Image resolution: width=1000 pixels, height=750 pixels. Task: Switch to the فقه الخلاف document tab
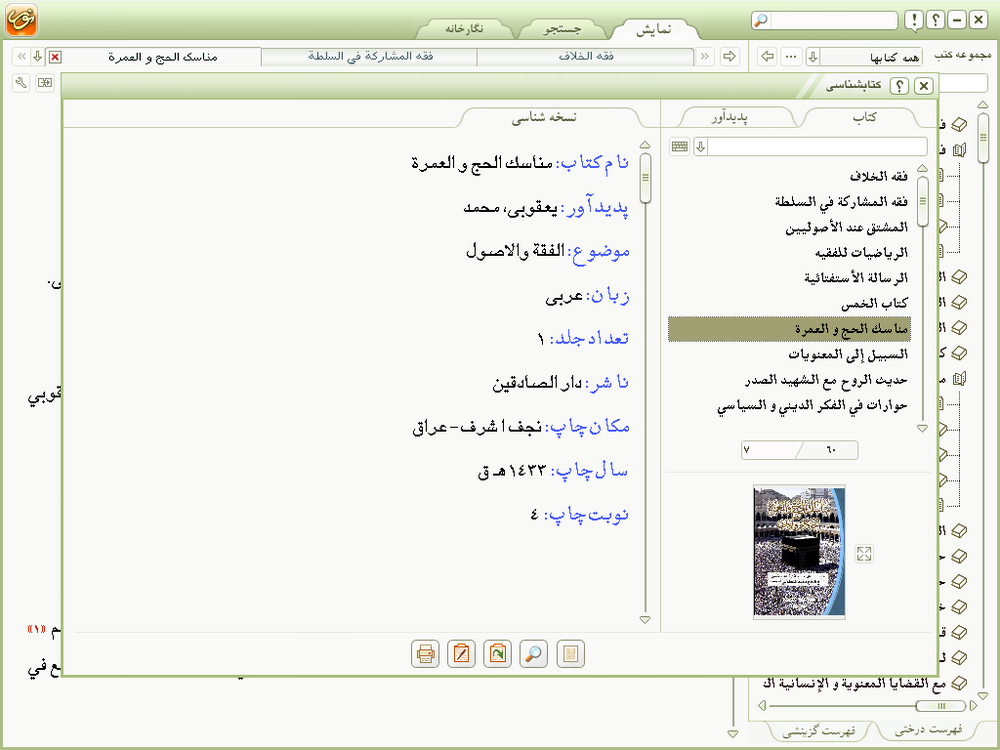585,56
